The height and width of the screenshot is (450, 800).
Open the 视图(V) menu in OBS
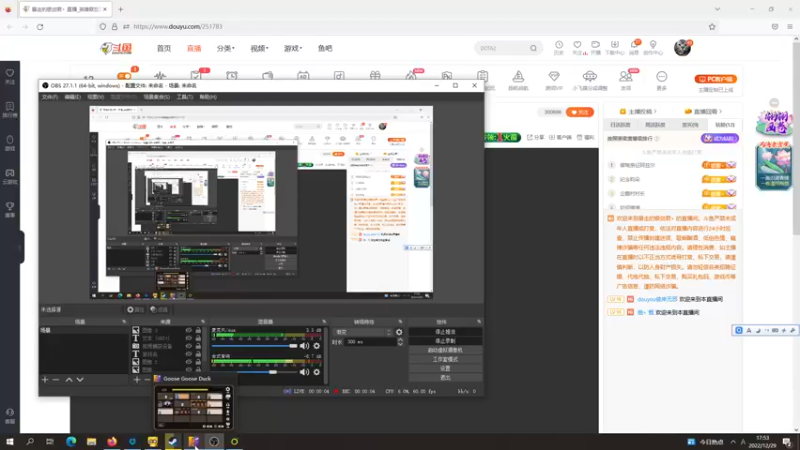95,97
